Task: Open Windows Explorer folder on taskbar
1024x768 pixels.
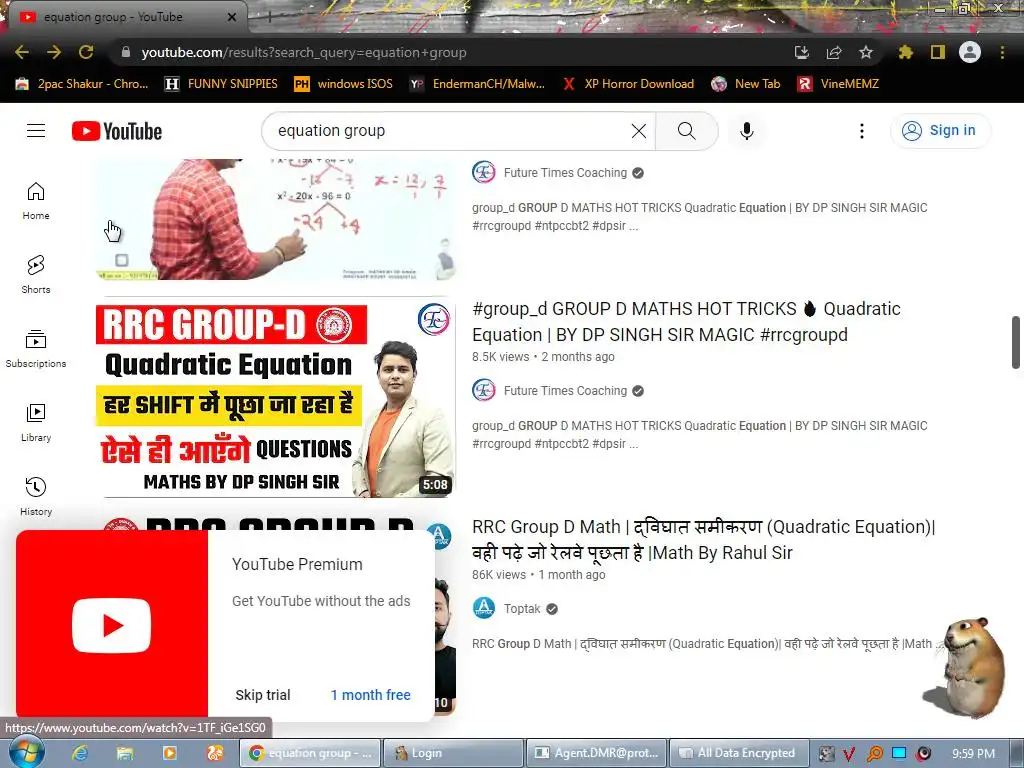Action: (x=125, y=753)
